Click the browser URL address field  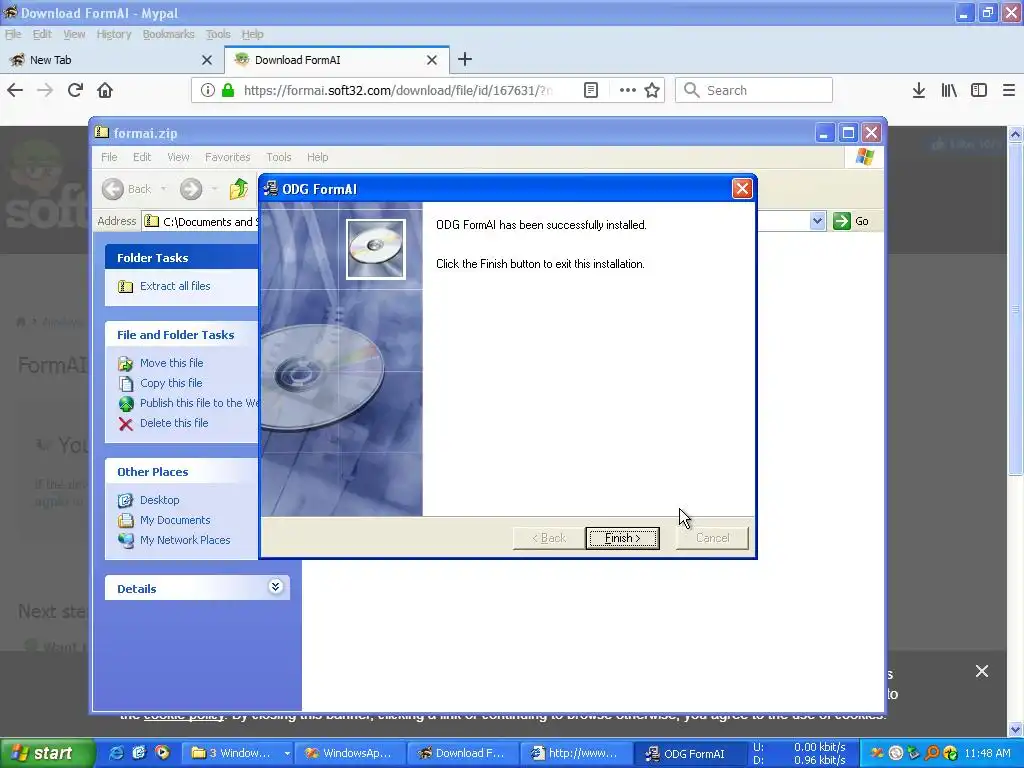[x=398, y=90]
